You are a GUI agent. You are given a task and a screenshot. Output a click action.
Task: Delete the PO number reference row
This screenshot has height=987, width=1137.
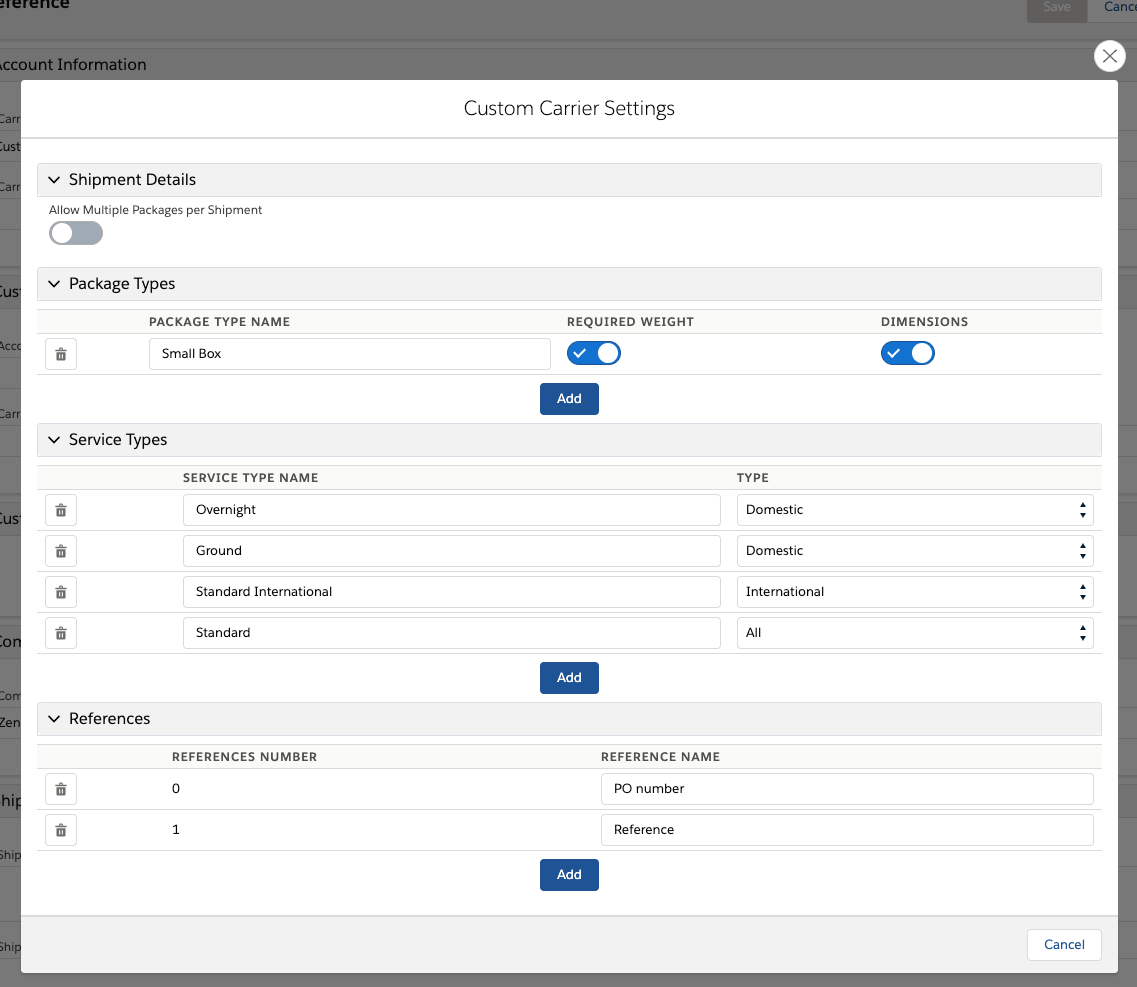(61, 789)
